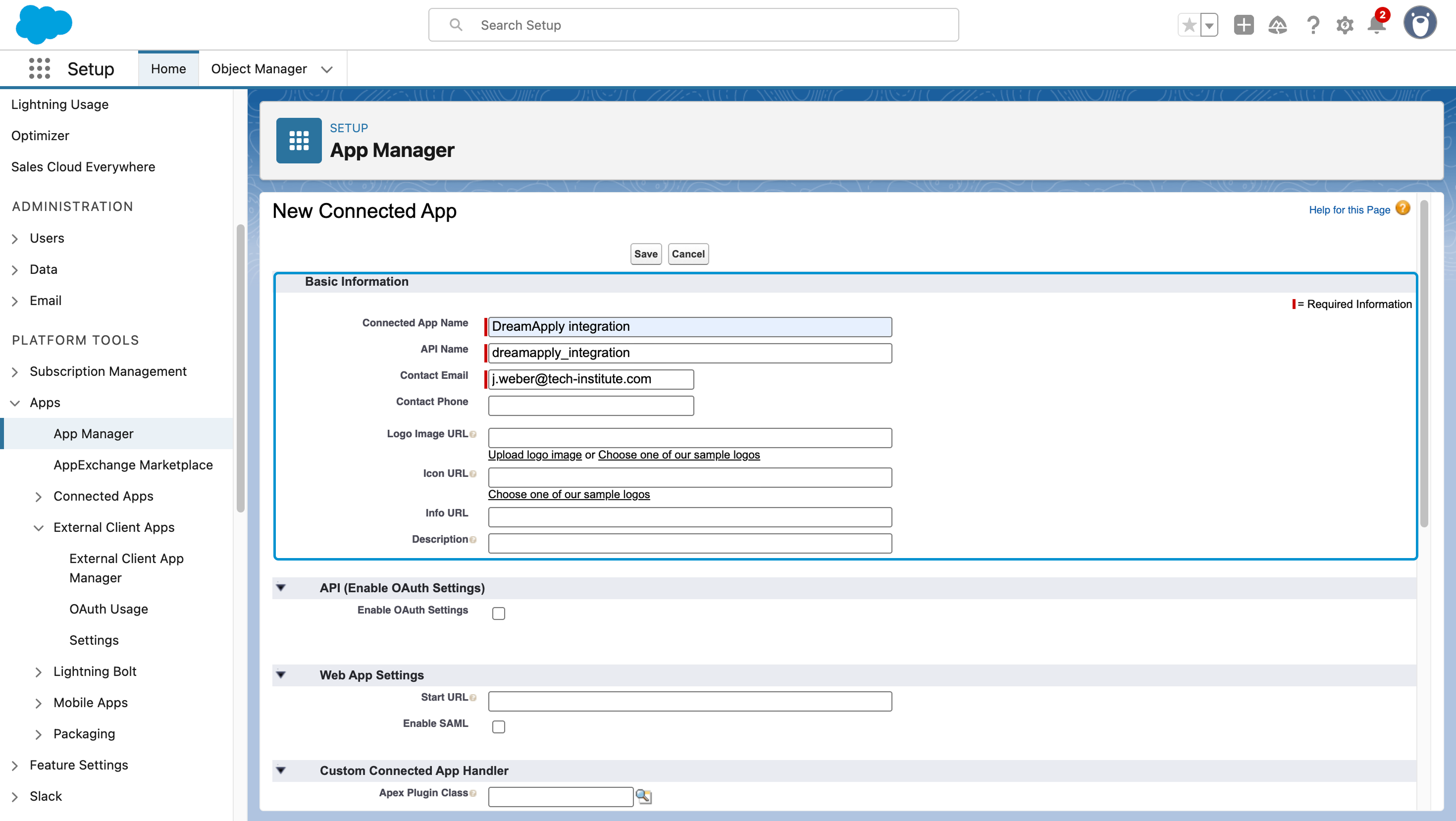This screenshot has height=821, width=1456.
Task: Open External Client App Manager
Action: pos(127,568)
